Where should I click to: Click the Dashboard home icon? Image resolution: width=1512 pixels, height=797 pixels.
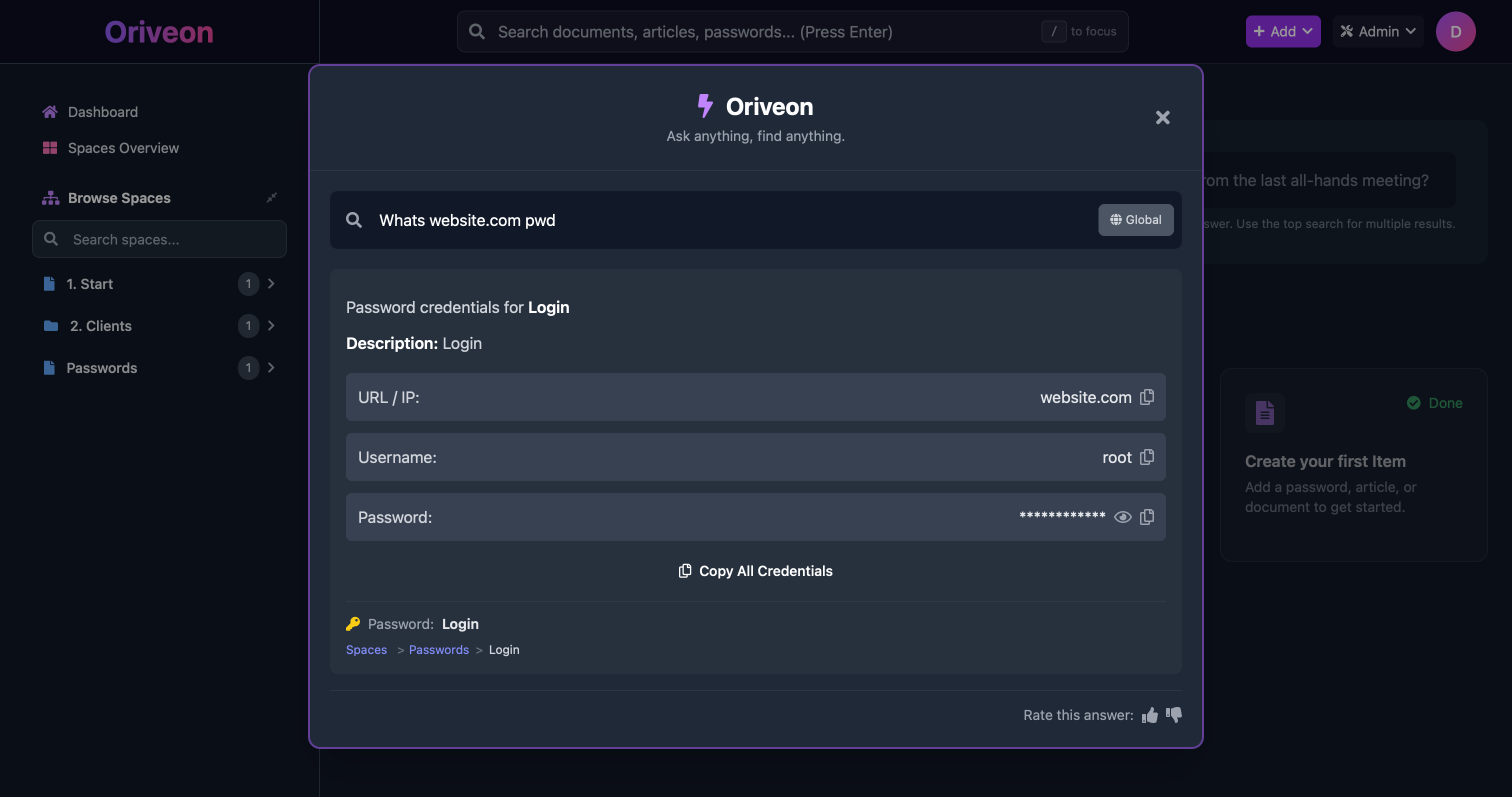click(50, 111)
